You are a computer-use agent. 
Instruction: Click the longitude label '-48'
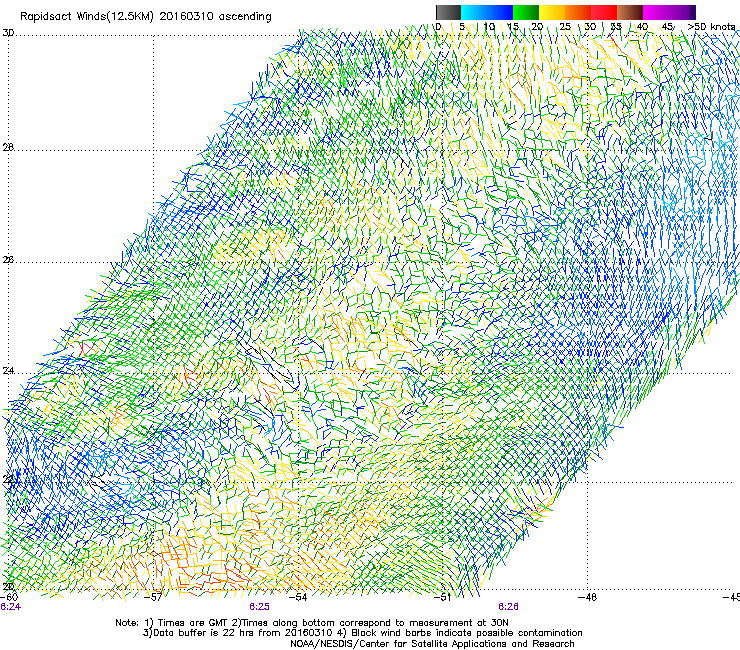pos(587,597)
